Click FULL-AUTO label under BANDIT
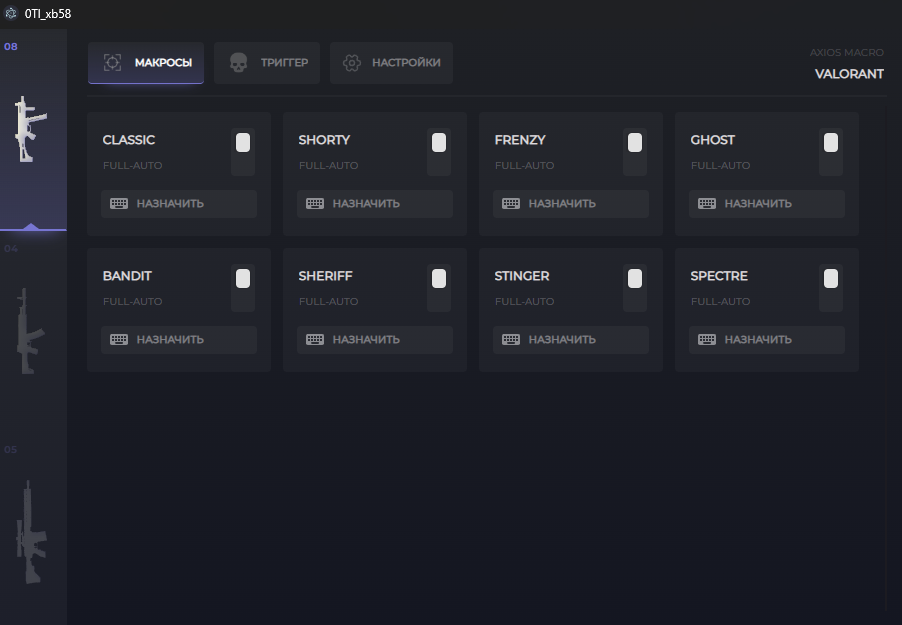The width and height of the screenshot is (902, 625). click(132, 302)
